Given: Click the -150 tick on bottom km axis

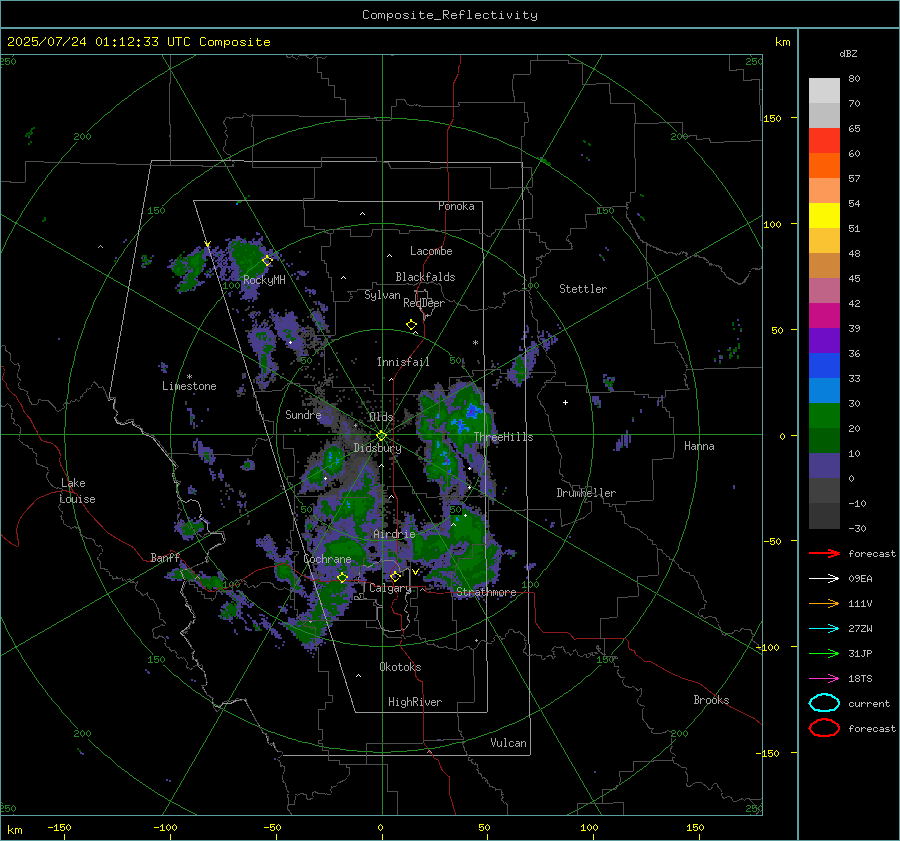Looking at the screenshot, I should pos(60,827).
